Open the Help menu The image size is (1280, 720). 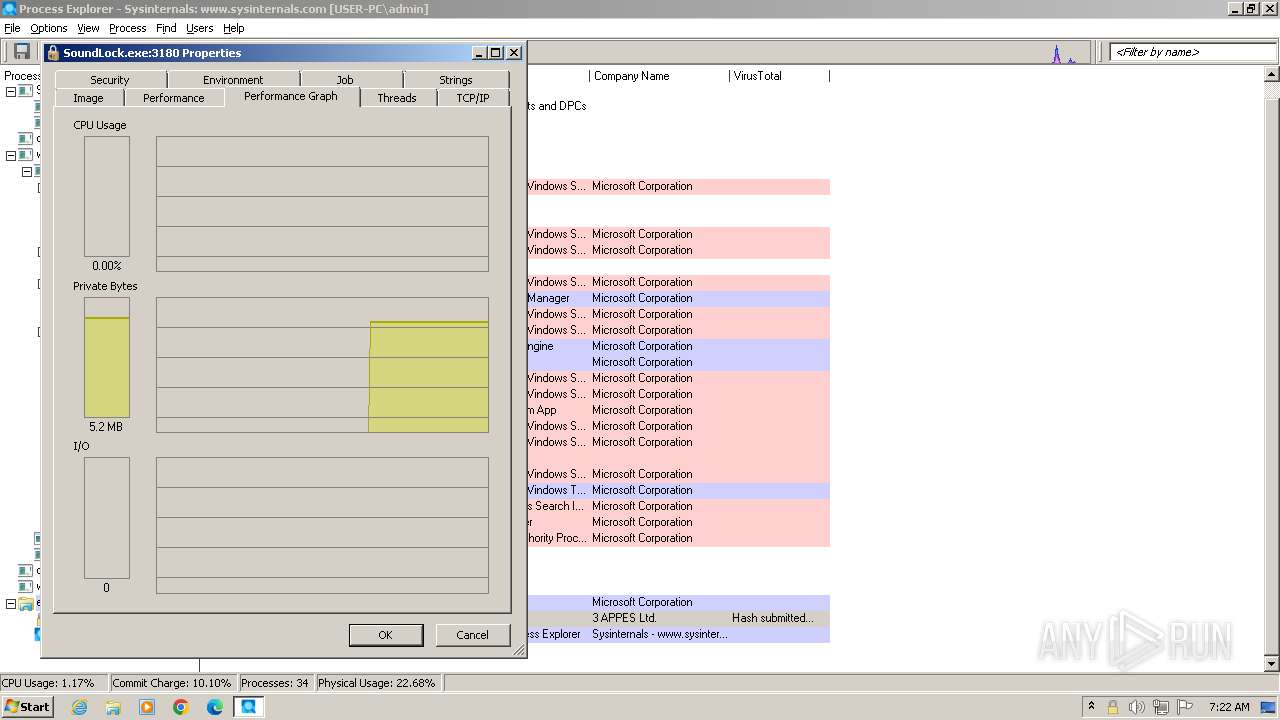click(233, 28)
